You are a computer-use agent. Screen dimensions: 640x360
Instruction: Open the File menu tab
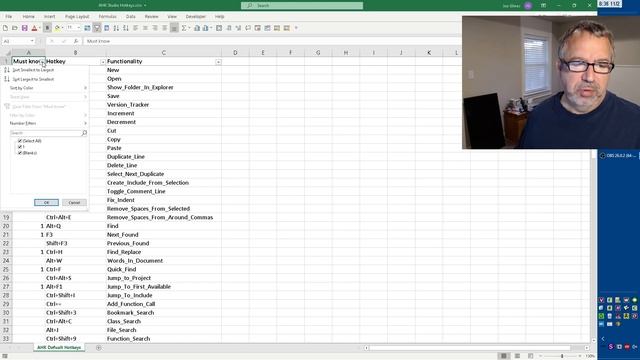coord(9,17)
